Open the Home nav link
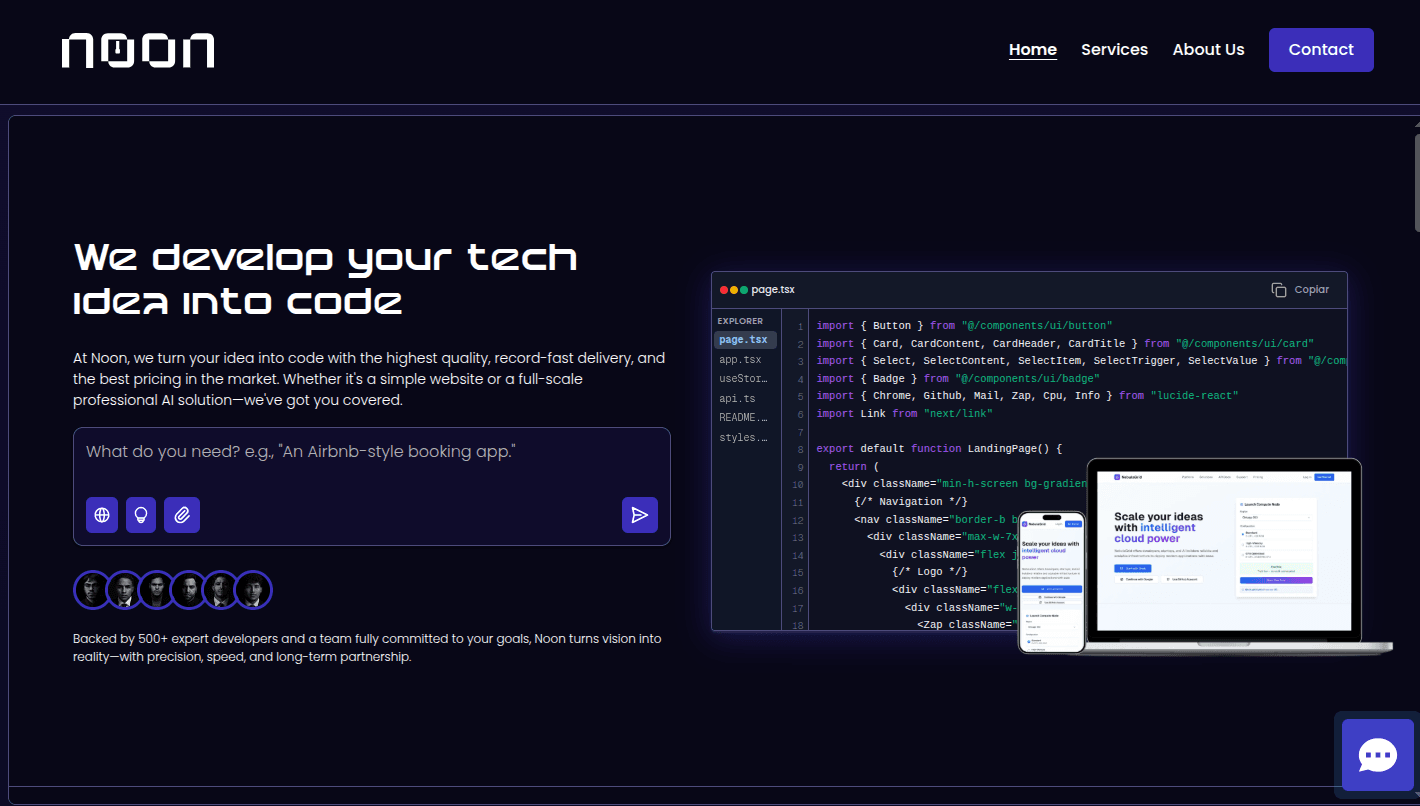 [1033, 49]
